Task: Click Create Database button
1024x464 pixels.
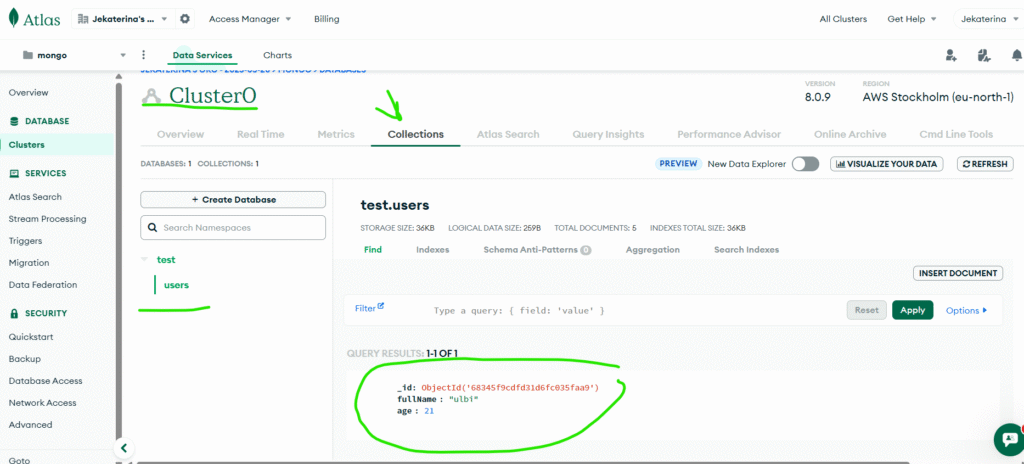Action: pyautogui.click(x=233, y=199)
